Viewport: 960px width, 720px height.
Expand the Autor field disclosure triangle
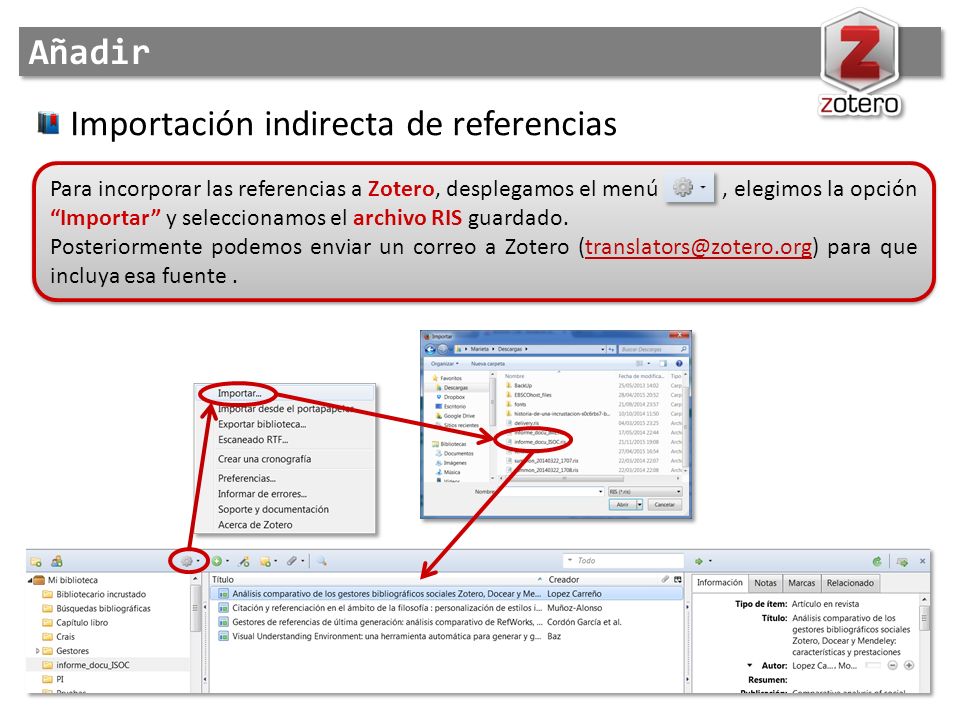(x=749, y=666)
